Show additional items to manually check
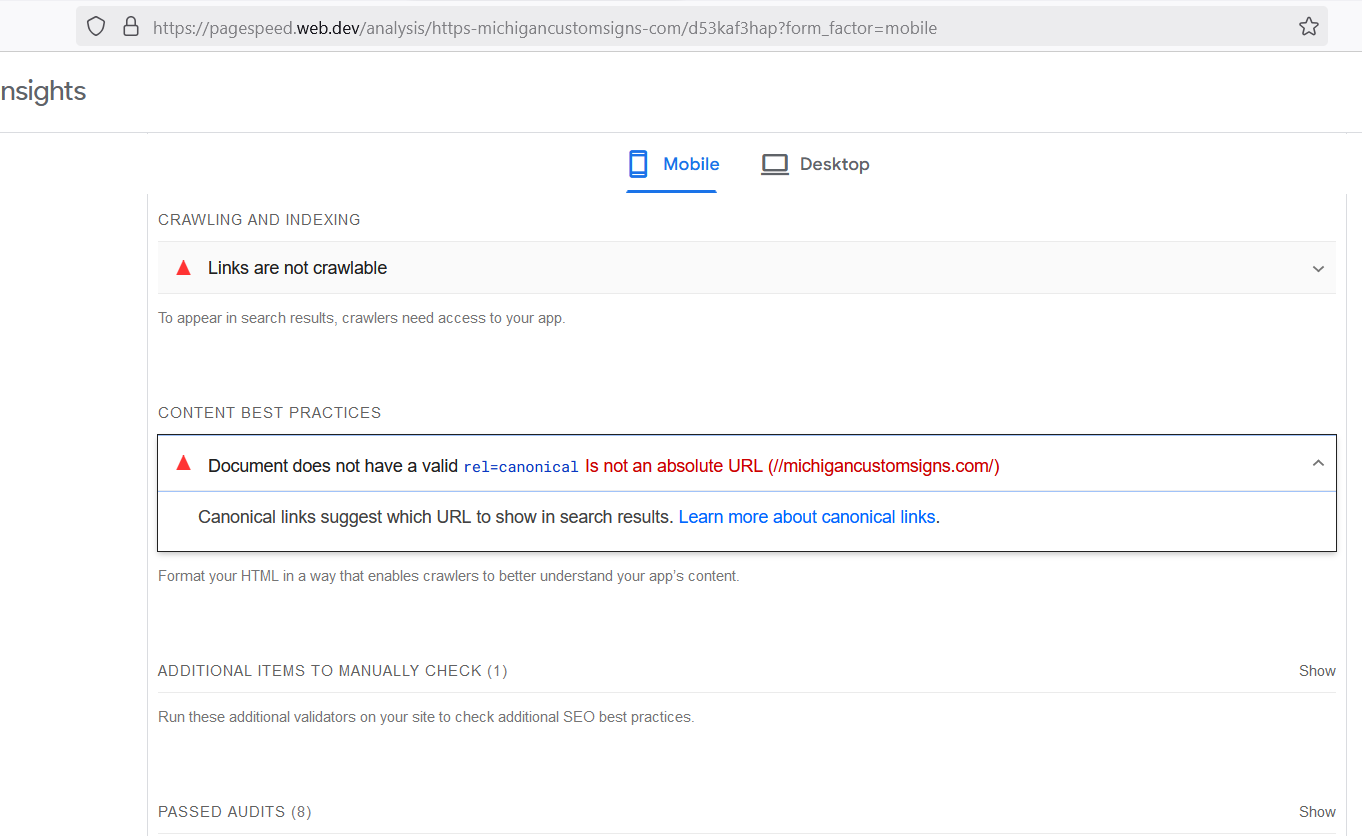1362x836 pixels. (1317, 671)
